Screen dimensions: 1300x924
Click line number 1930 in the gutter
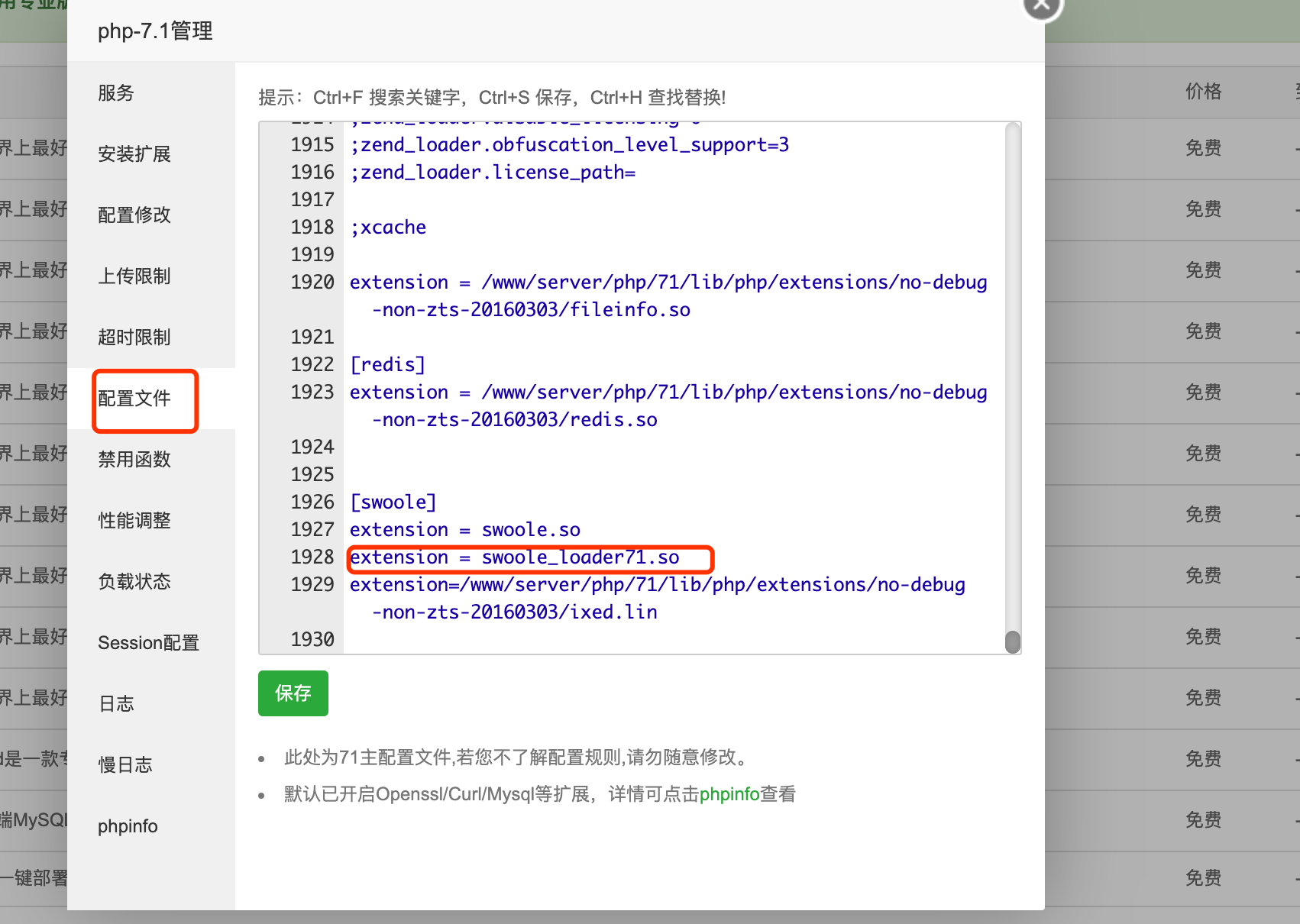[312, 640]
